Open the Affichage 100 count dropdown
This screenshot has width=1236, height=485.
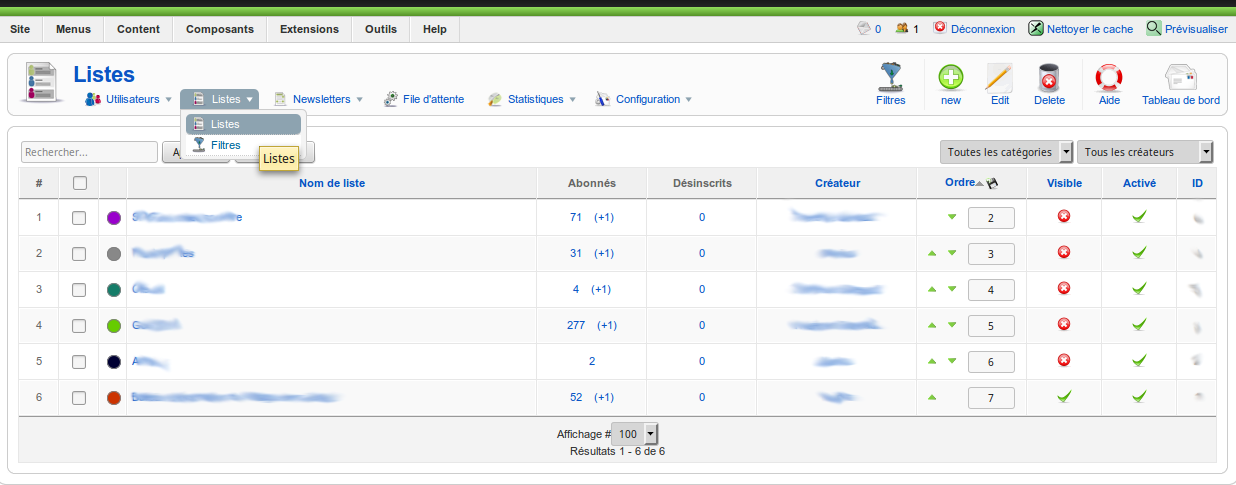[634, 434]
